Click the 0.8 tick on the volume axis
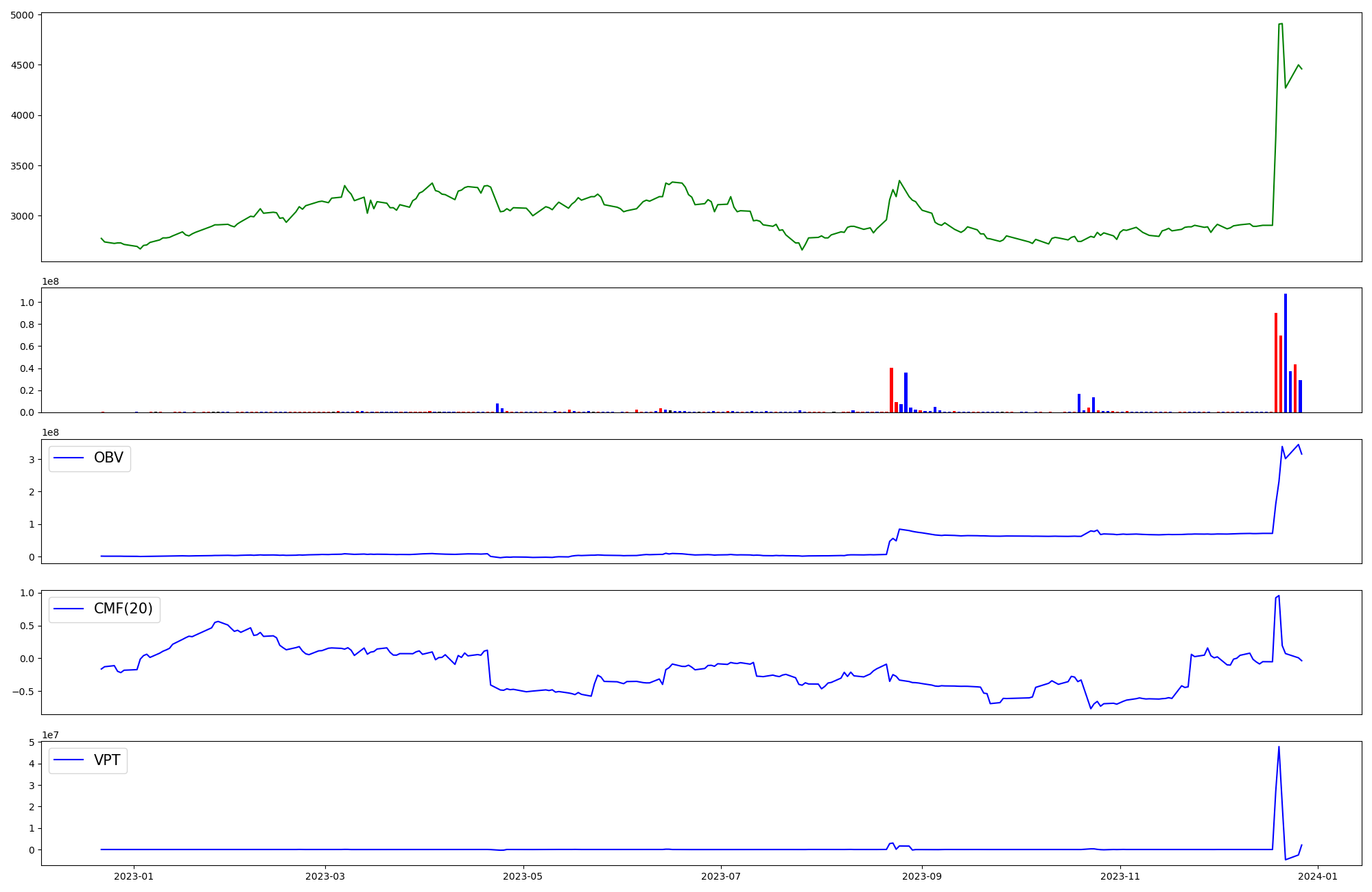 [27, 325]
